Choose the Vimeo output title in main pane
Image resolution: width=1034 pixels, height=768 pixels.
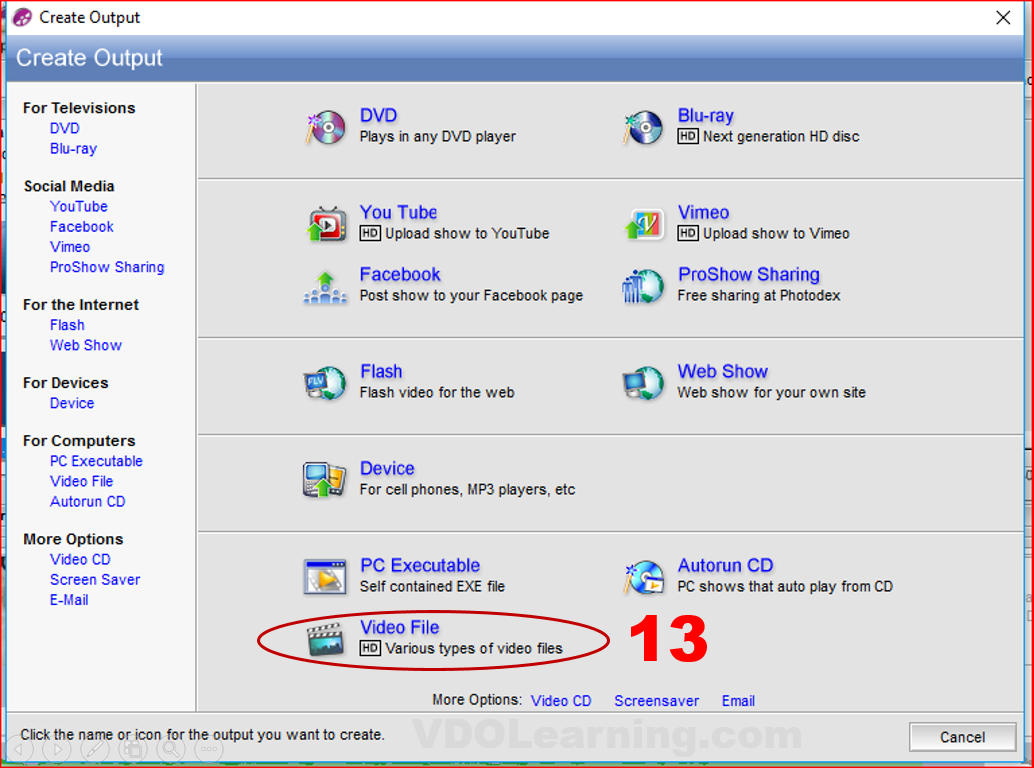pyautogui.click(x=704, y=212)
